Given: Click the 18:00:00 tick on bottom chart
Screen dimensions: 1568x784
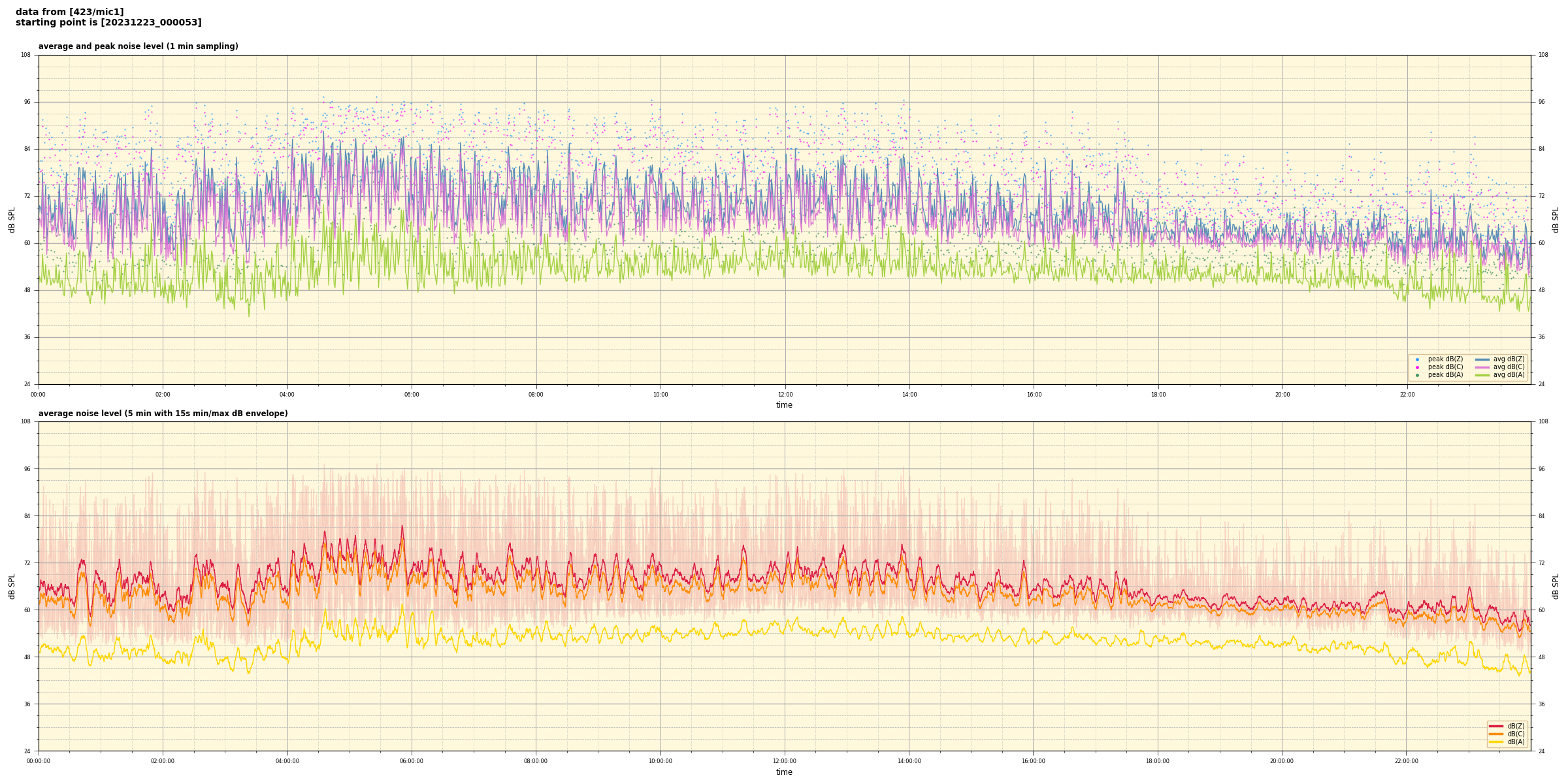Looking at the screenshot, I should 1158,761.
